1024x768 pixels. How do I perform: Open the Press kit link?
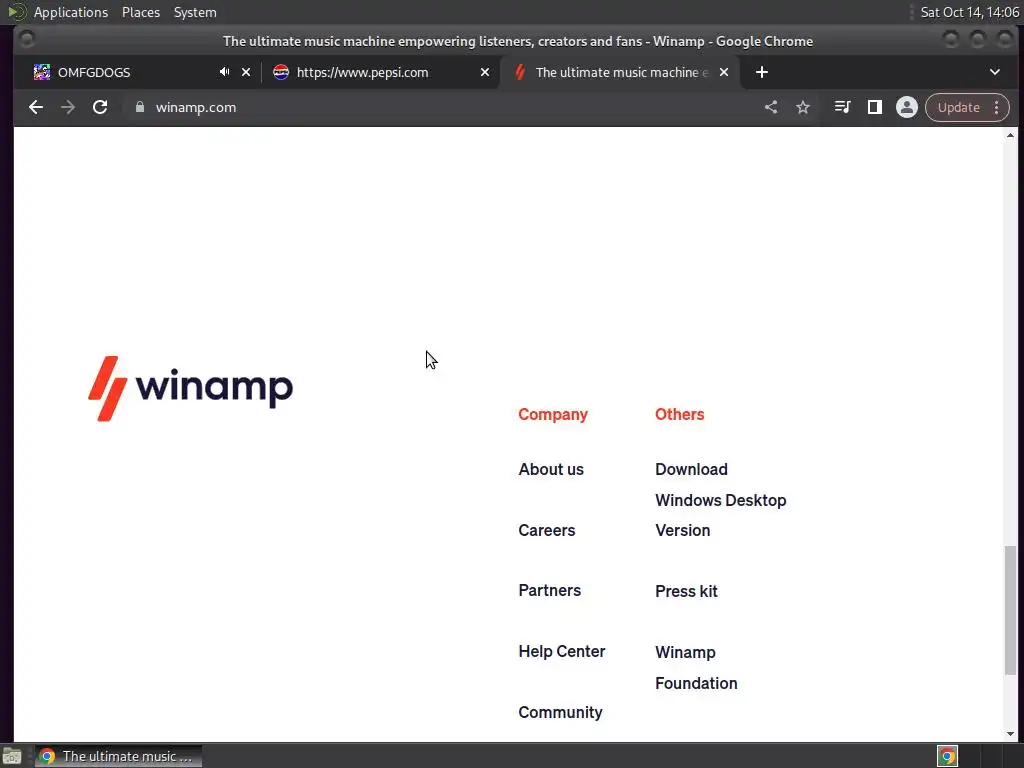pyautogui.click(x=686, y=591)
